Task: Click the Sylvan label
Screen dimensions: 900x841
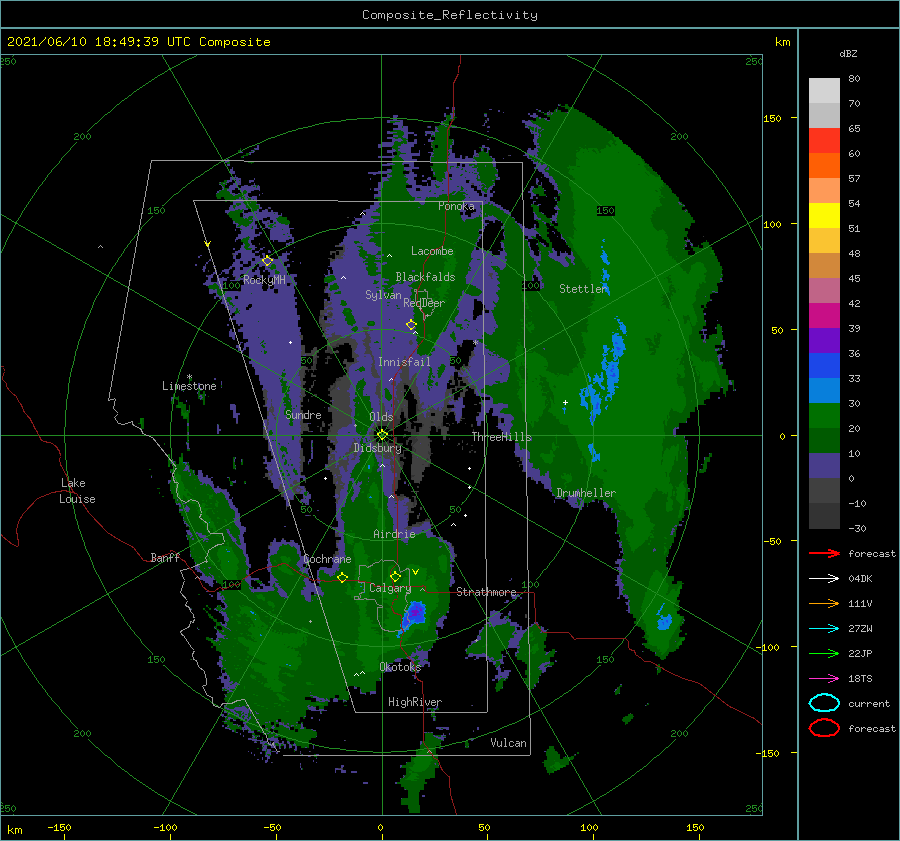Action: [383, 295]
